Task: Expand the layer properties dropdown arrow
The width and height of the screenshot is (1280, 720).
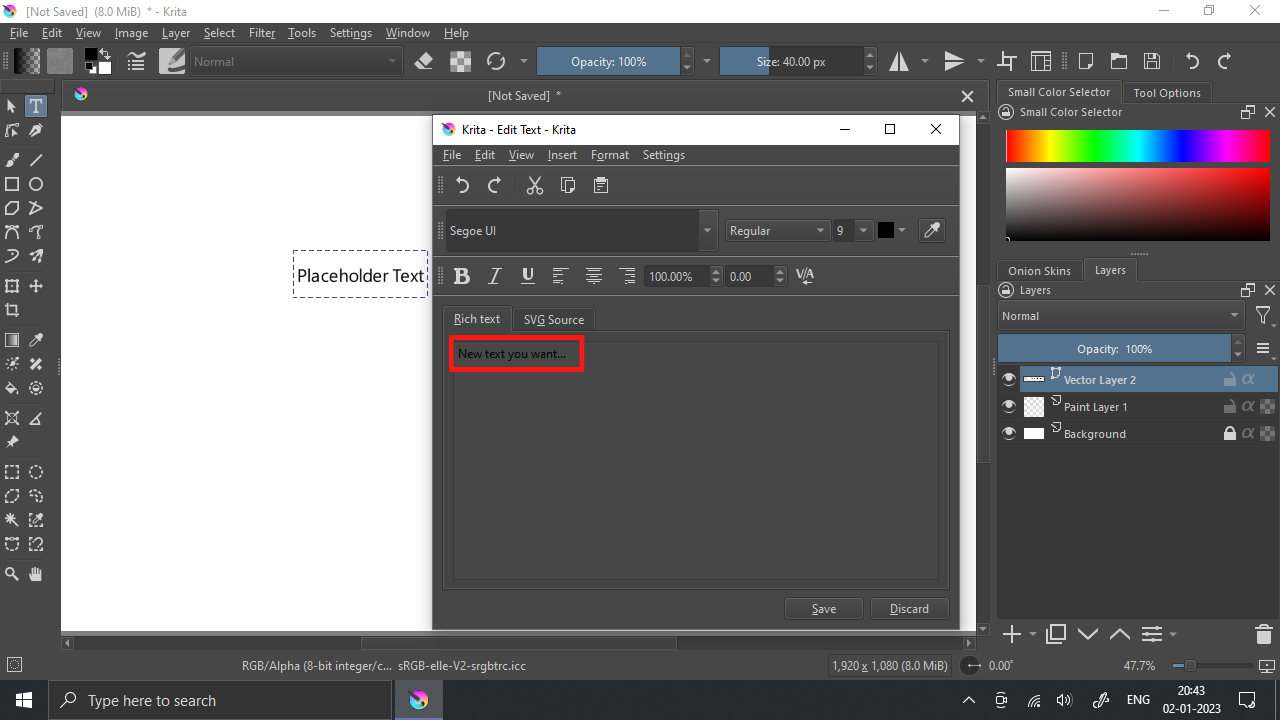Action: (1173, 634)
